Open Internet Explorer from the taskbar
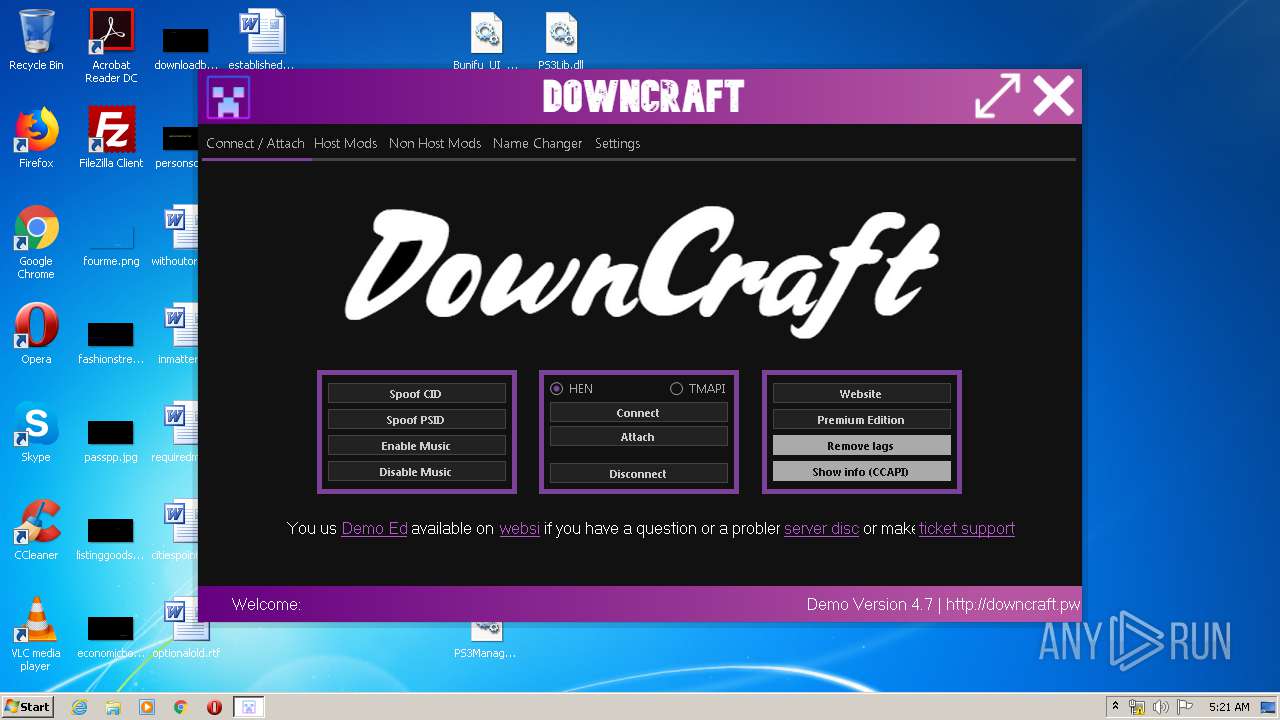Image resolution: width=1280 pixels, height=720 pixels. [x=79, y=707]
